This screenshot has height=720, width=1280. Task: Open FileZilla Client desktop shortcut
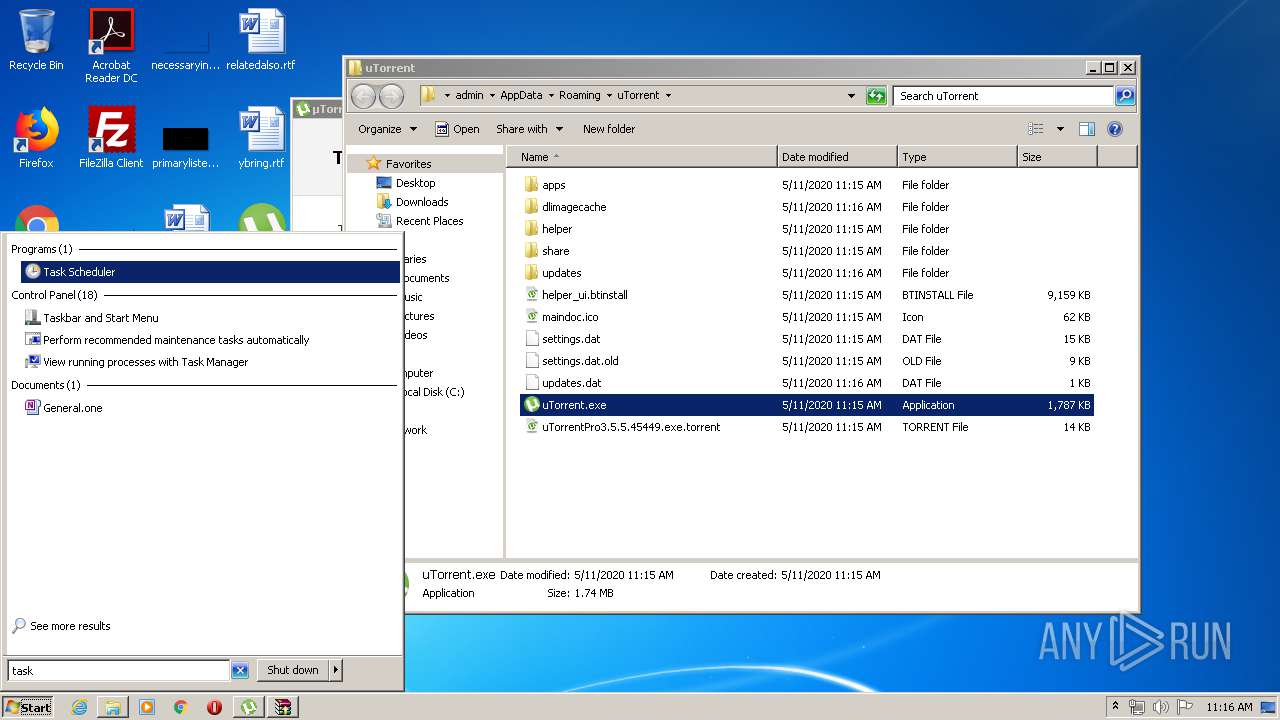click(x=111, y=138)
